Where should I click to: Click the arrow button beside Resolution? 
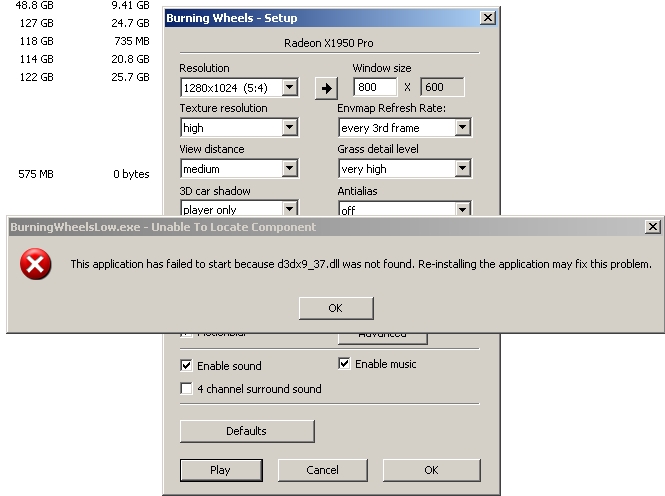click(326, 88)
